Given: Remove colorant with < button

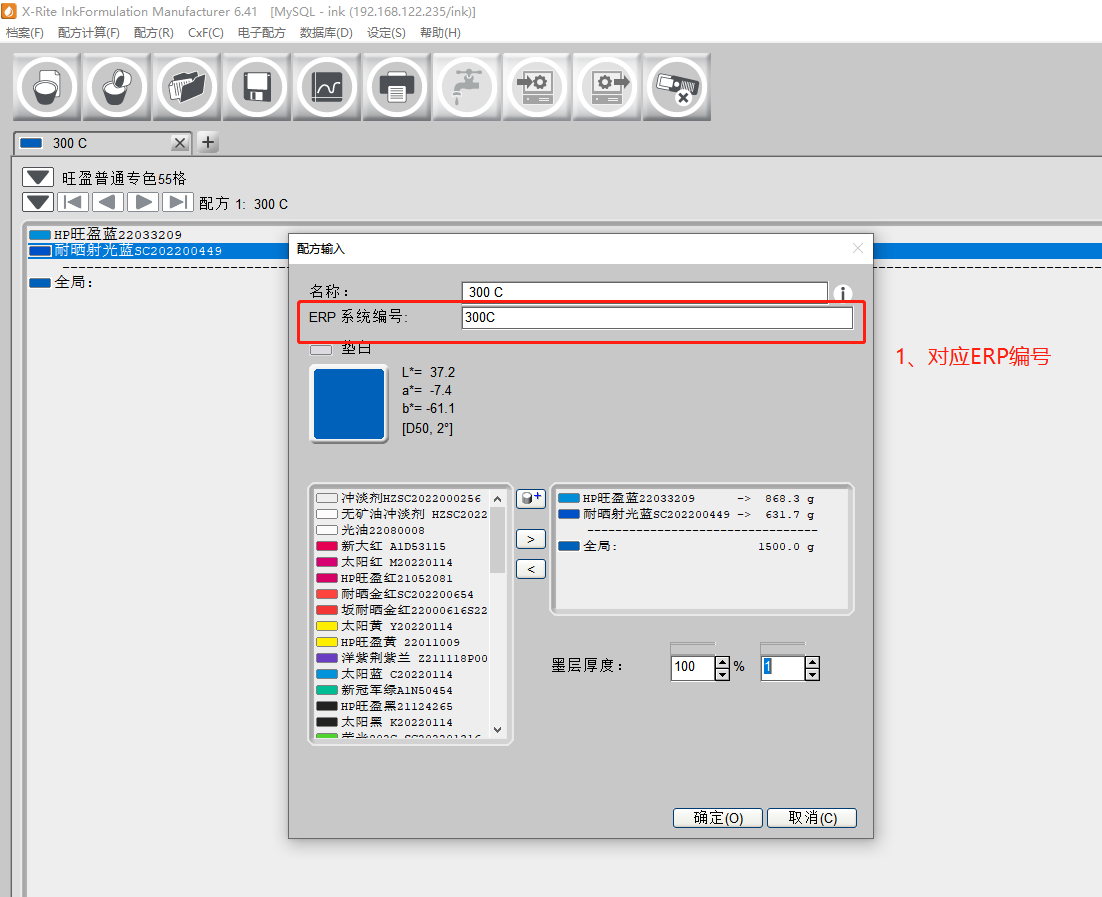Looking at the screenshot, I should (531, 569).
